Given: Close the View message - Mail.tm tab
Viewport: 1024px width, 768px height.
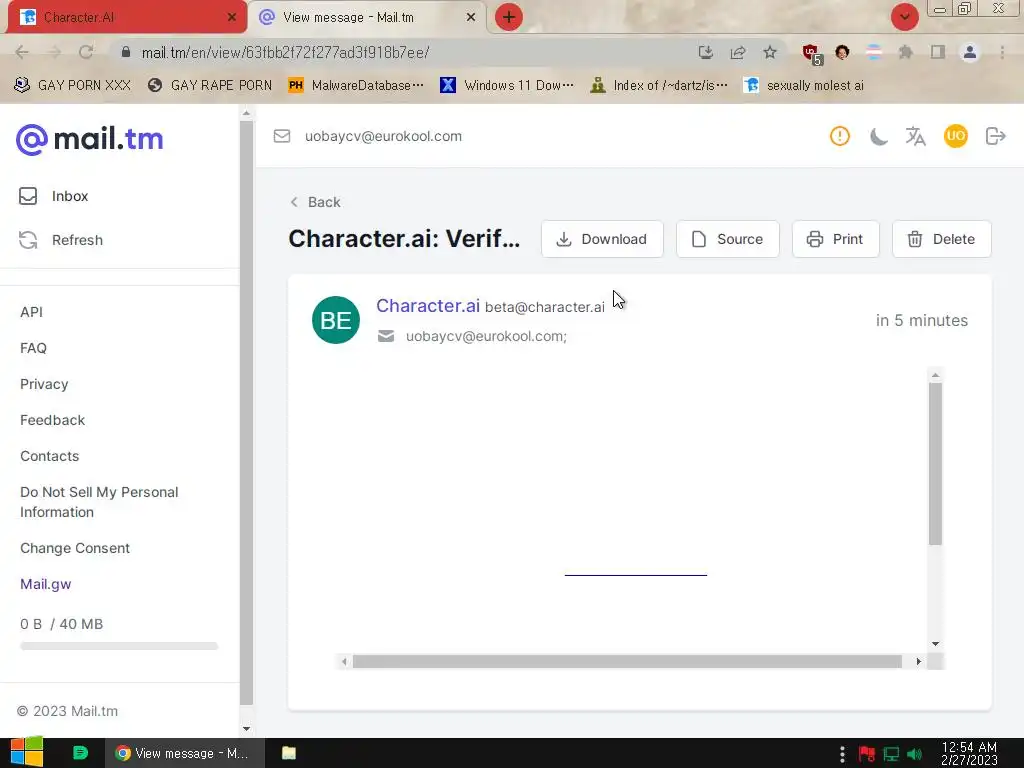Looking at the screenshot, I should (470, 18).
